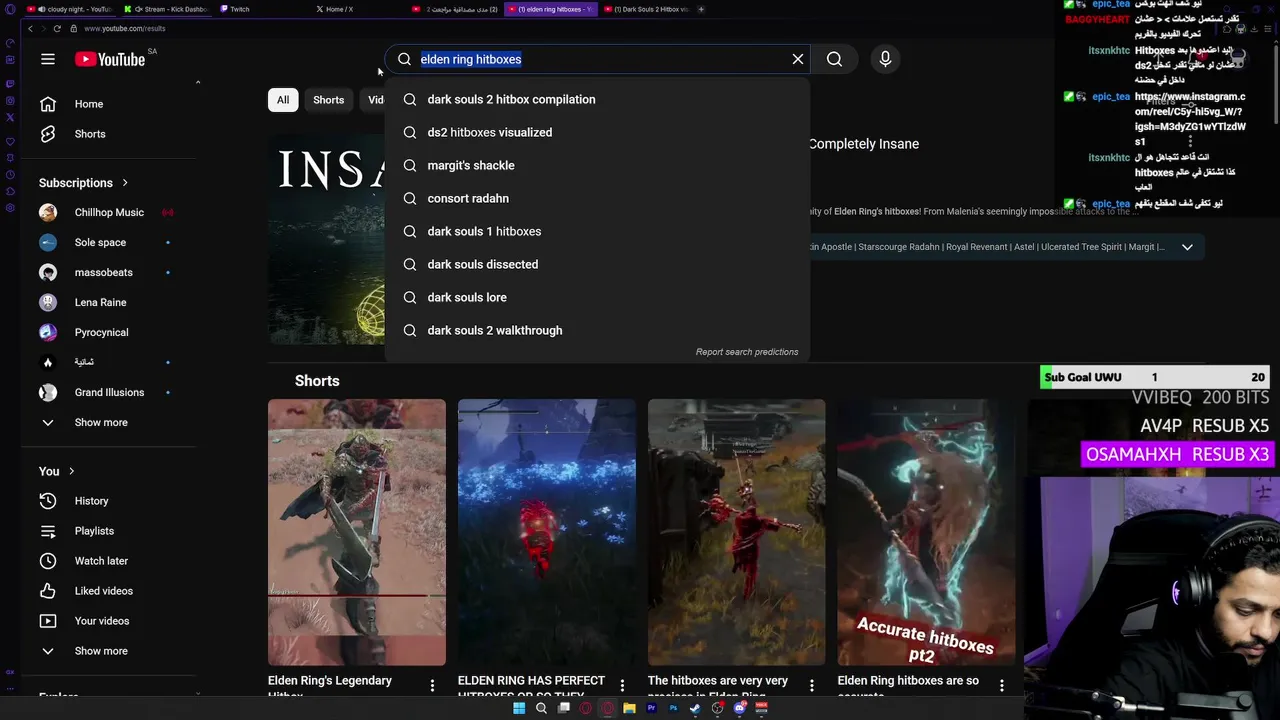This screenshot has width=1280, height=720.
Task: Click the magnifier search button
Action: [834, 59]
